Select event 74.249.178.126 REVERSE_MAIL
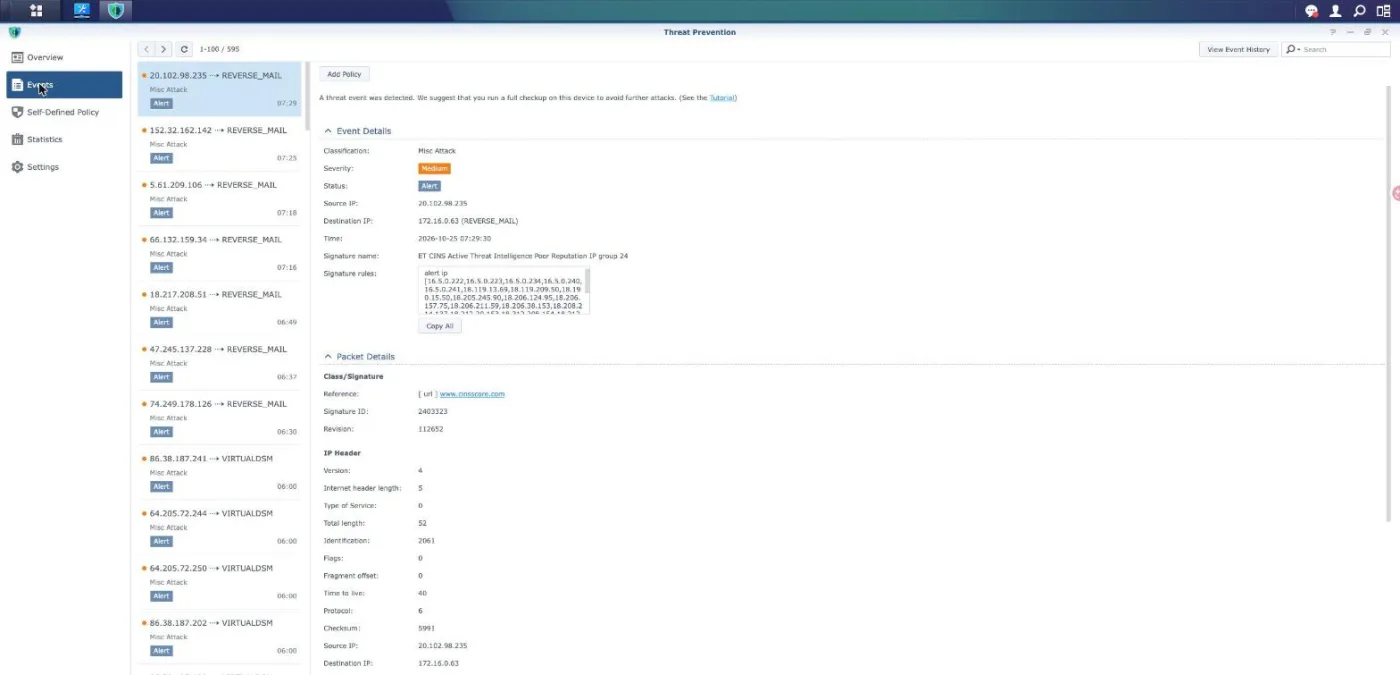The width and height of the screenshot is (1400, 675). [x=219, y=418]
